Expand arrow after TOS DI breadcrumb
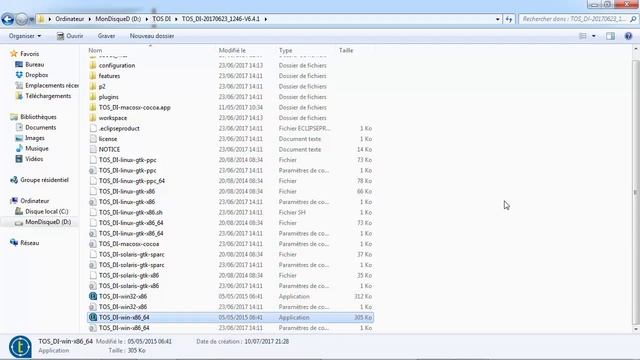 pos(176,19)
